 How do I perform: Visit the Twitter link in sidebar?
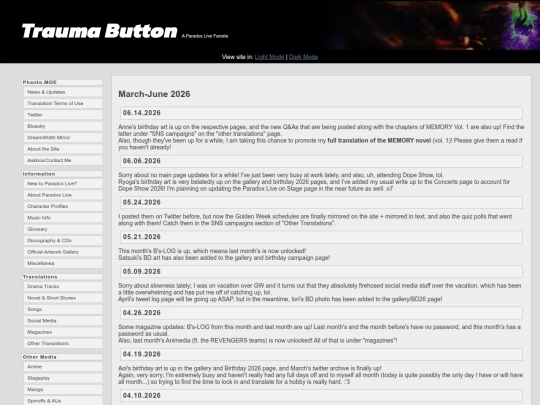[x=63, y=115]
